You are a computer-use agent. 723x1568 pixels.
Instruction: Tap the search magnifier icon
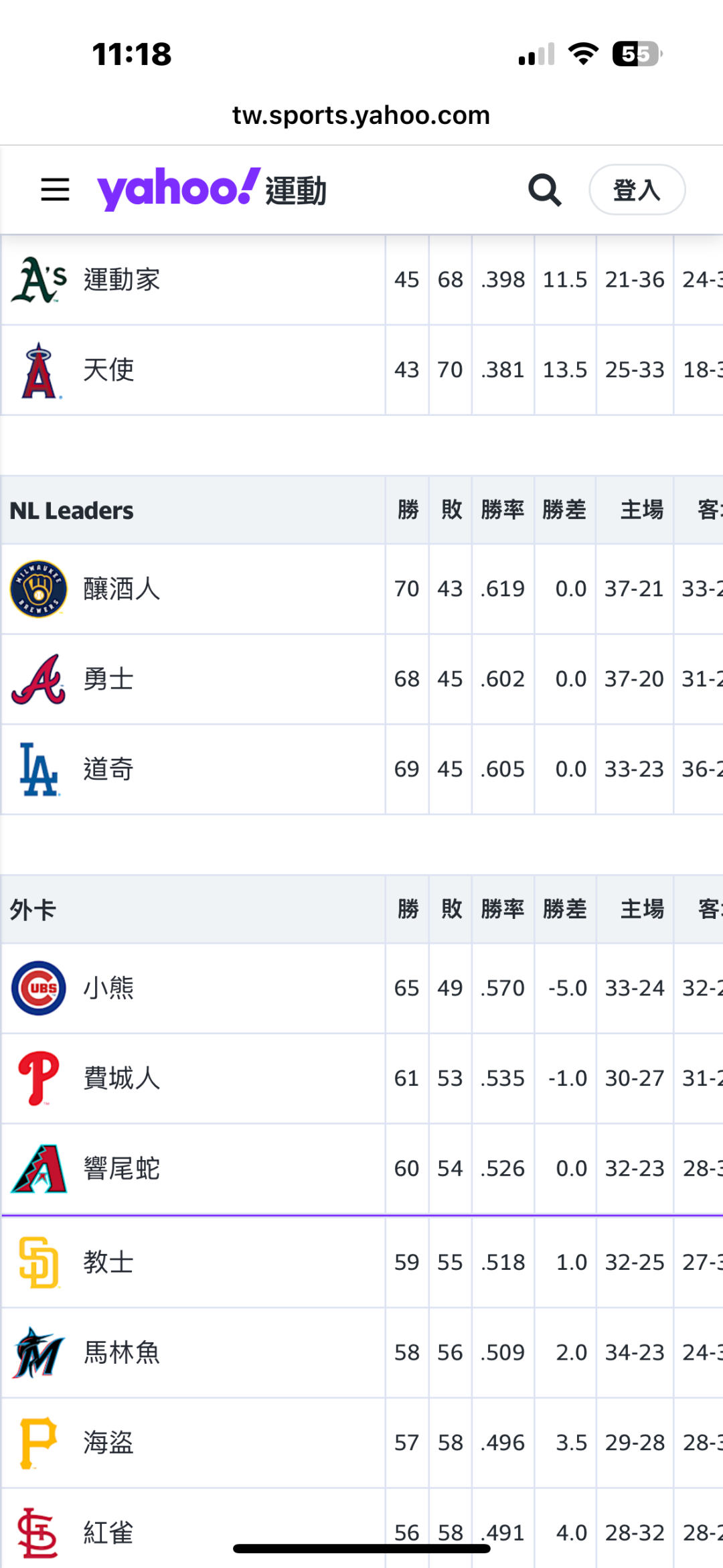pyautogui.click(x=545, y=190)
